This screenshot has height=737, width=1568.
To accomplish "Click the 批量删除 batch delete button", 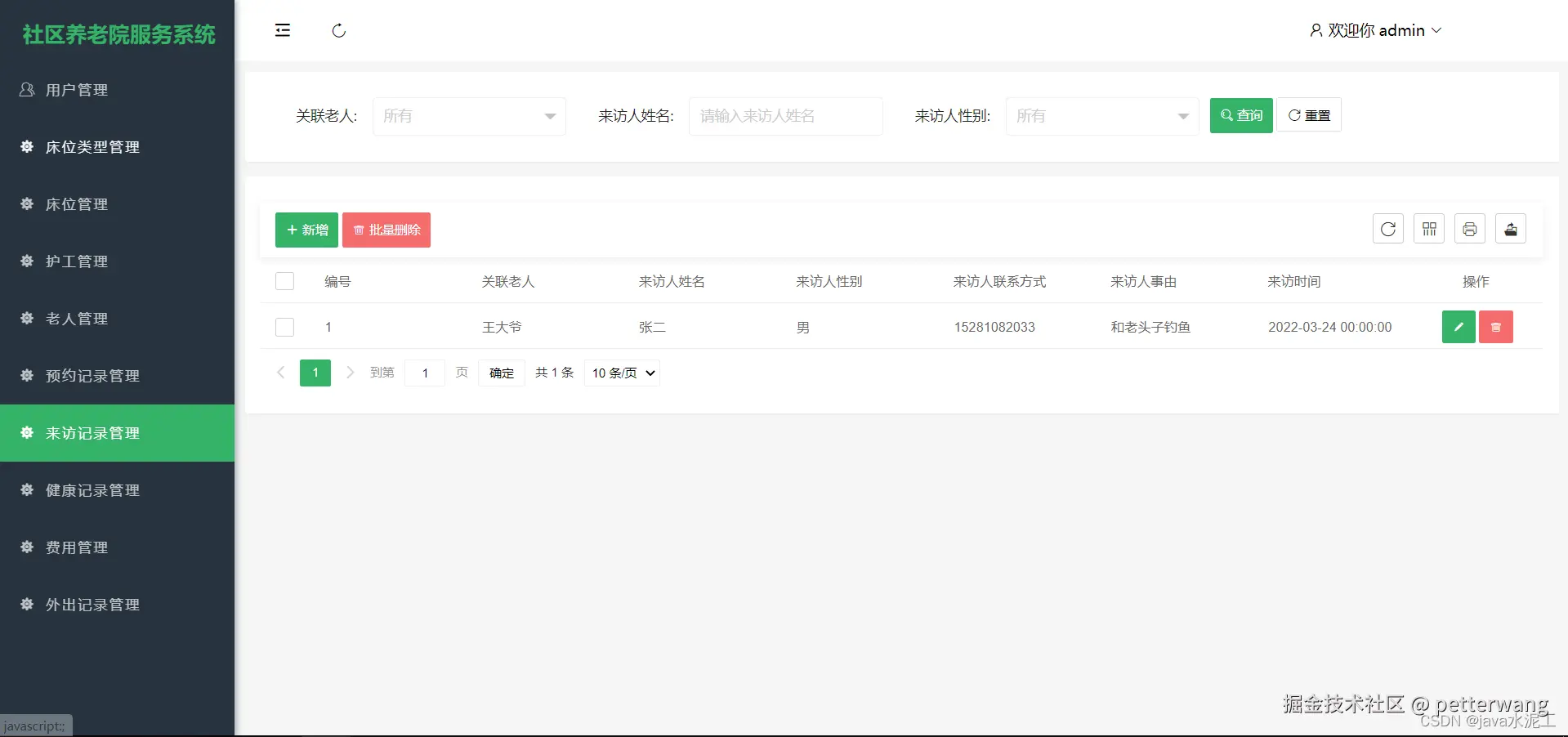I will [386, 230].
